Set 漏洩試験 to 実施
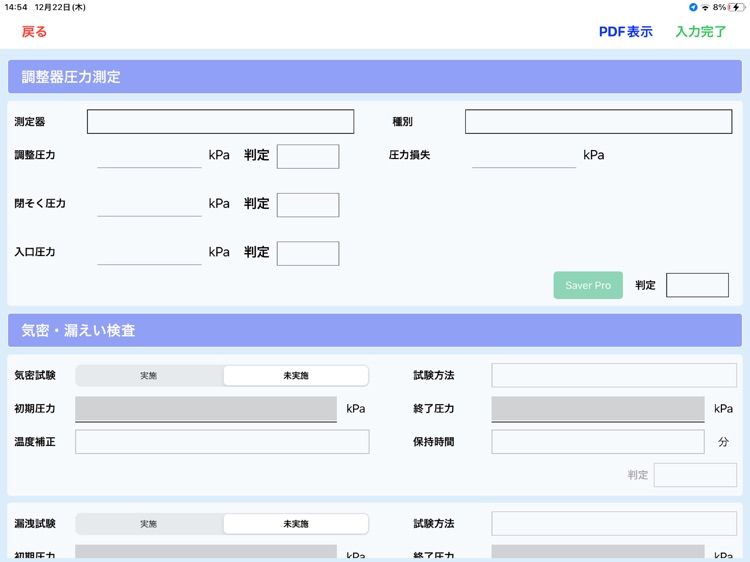The image size is (750, 562). pos(149,524)
